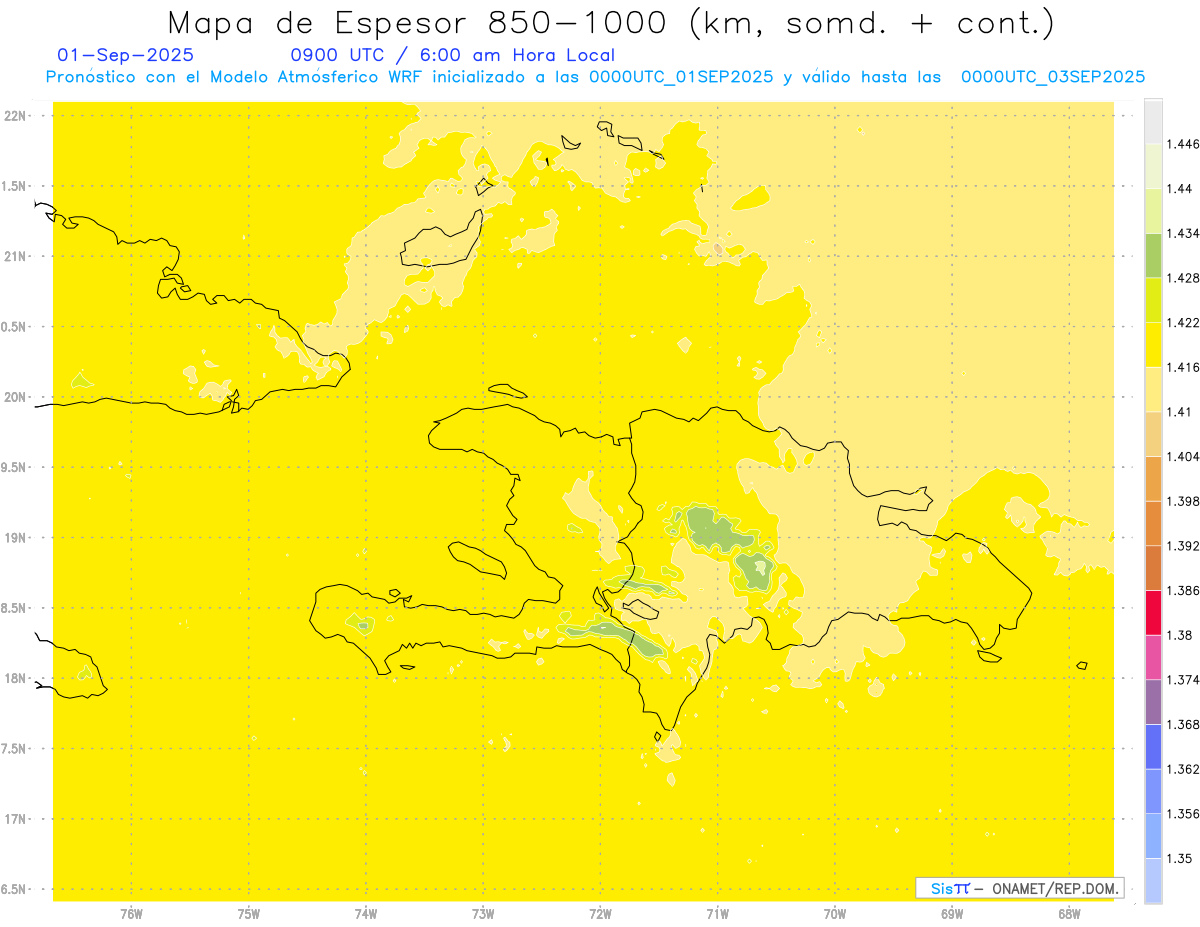
Task: Select the colorbar value '1.368'
Action: point(1185,724)
